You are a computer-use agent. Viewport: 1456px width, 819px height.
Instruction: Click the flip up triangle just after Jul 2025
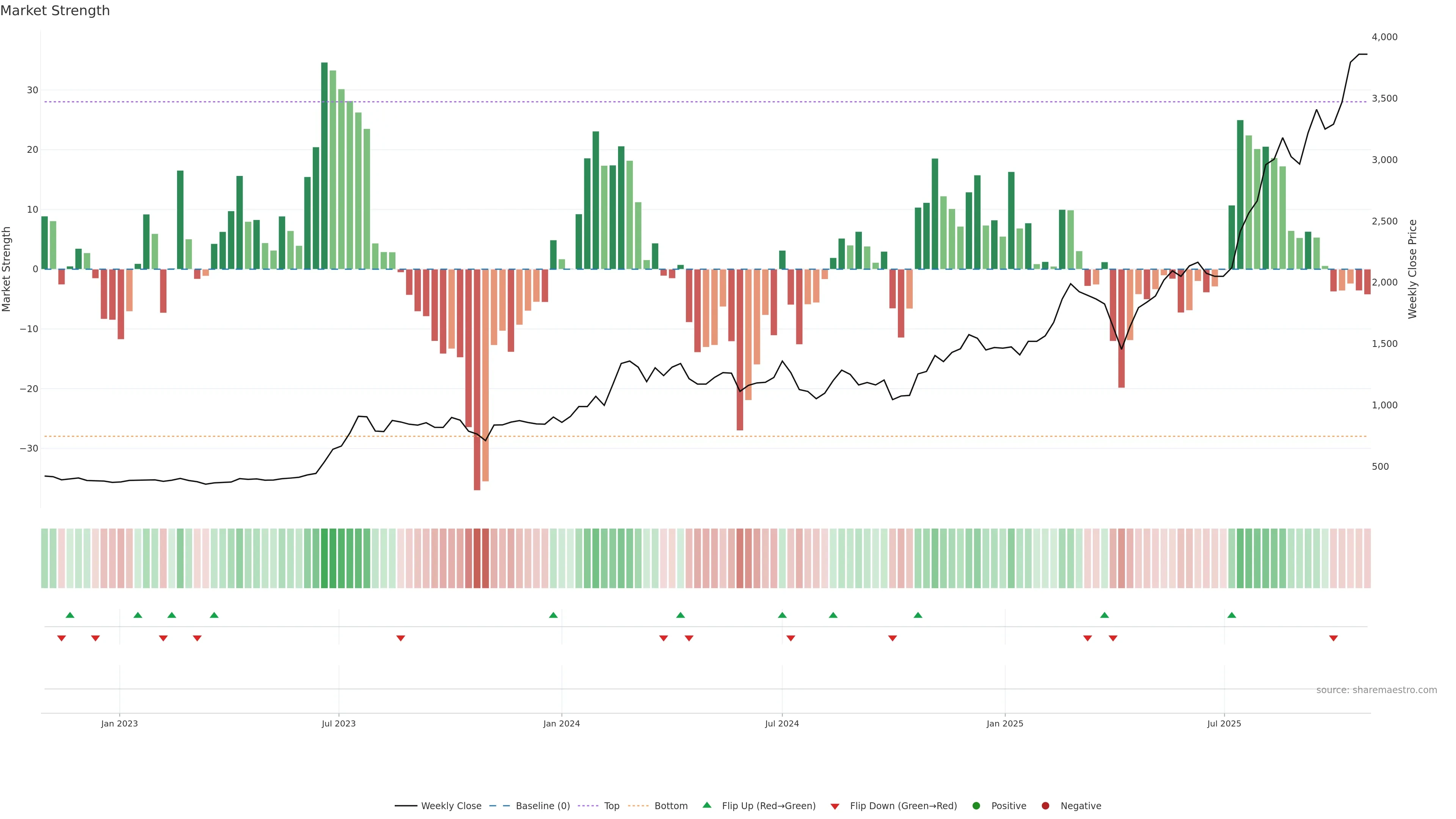point(1232,615)
